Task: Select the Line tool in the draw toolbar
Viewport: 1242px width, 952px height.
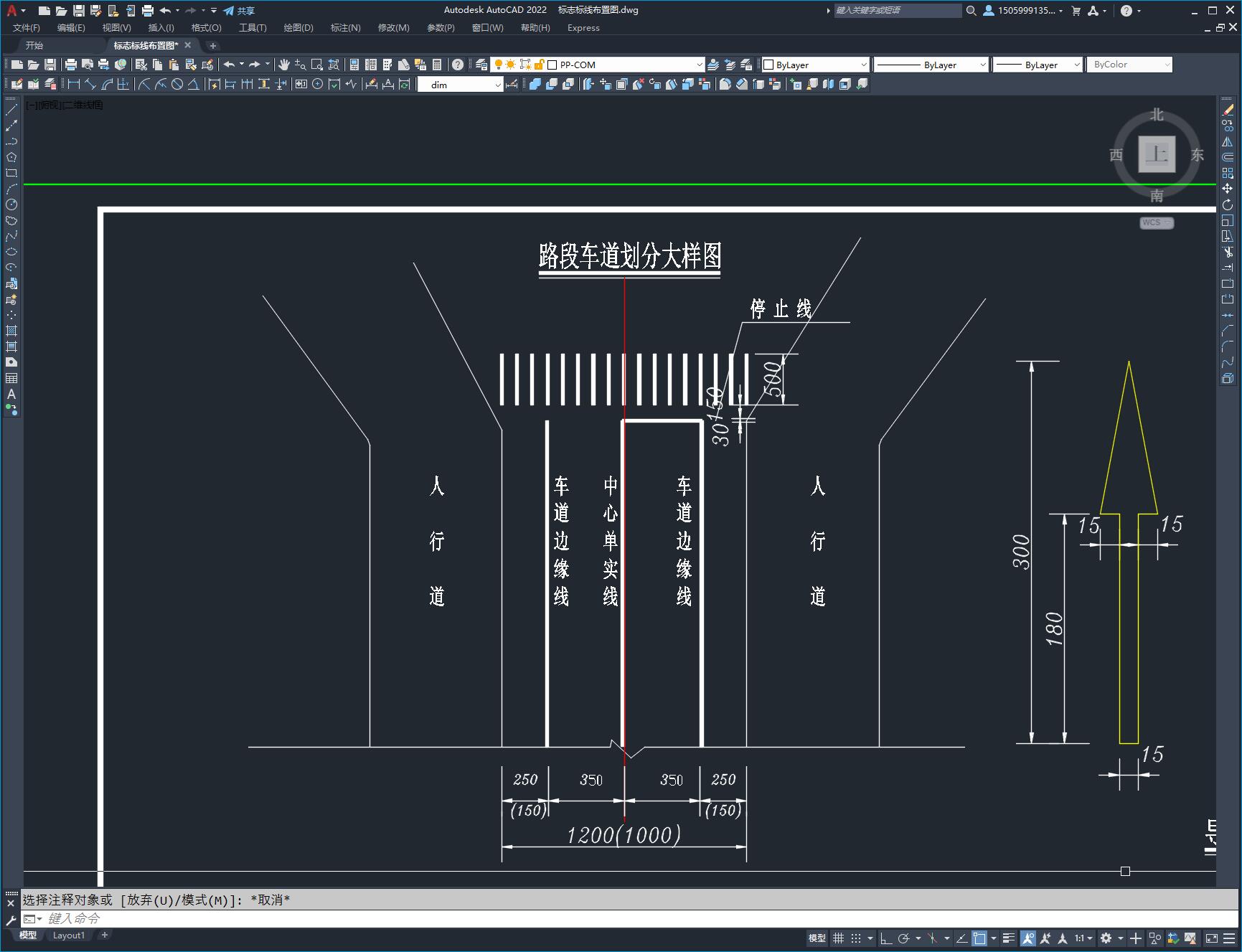Action: click(x=11, y=110)
